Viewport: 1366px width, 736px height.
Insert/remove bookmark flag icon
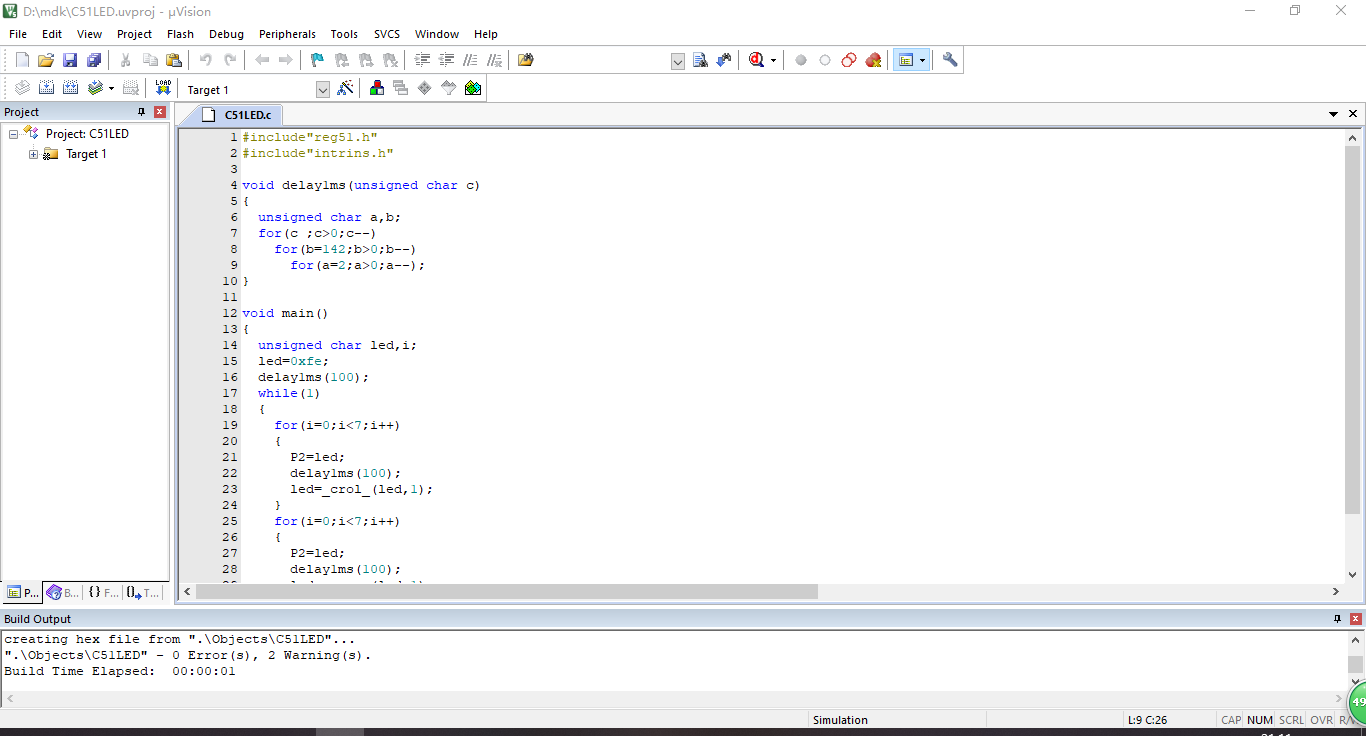(x=317, y=60)
